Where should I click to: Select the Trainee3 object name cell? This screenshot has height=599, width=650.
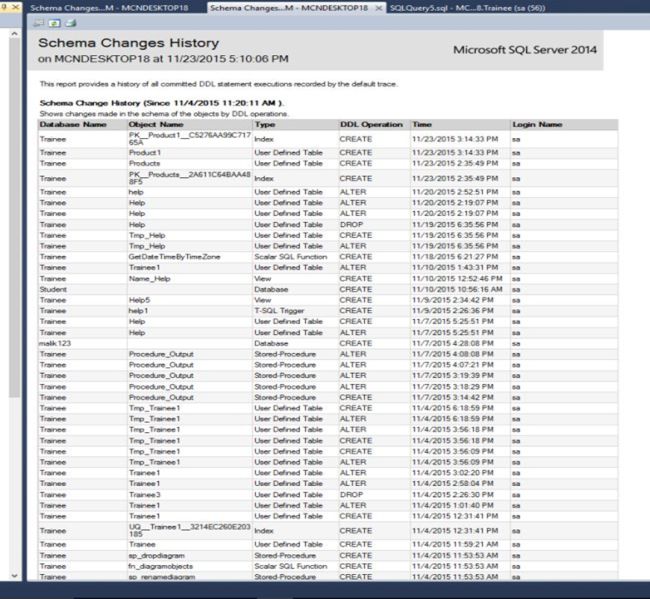pos(144,495)
